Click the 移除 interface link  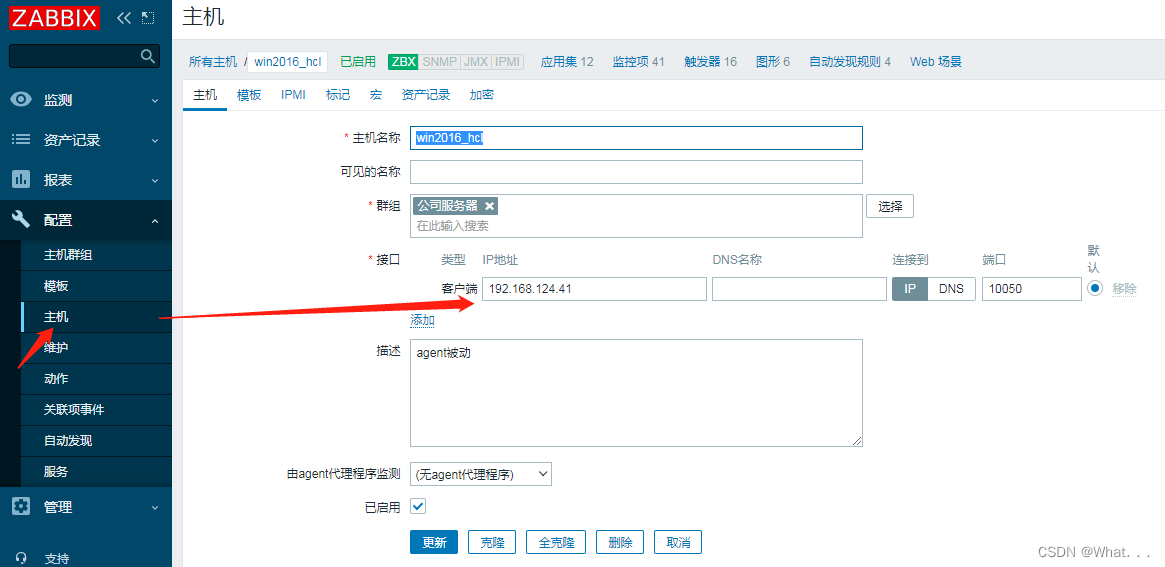[1124, 289]
